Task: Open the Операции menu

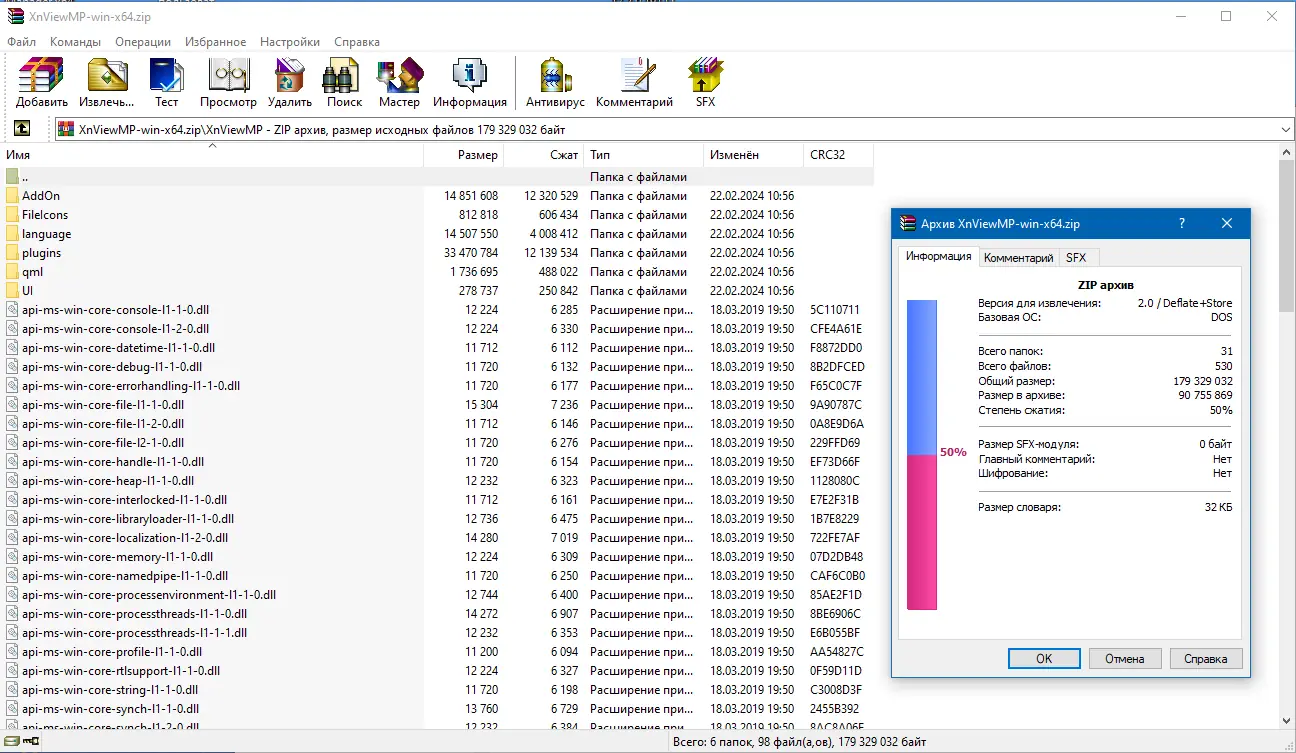Action: (x=143, y=42)
